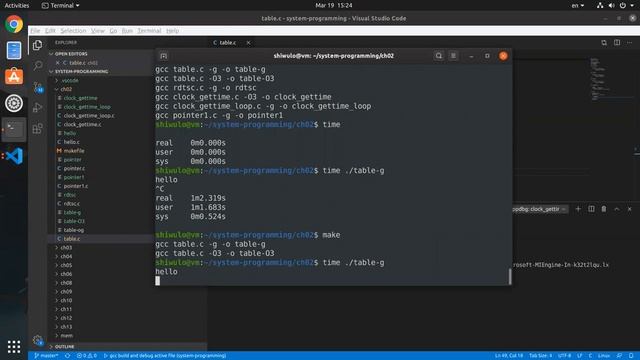This screenshot has height=360, width=640.
Task: Open editor More Actions ellipsis
Action: pyautogui.click(x=629, y=42)
